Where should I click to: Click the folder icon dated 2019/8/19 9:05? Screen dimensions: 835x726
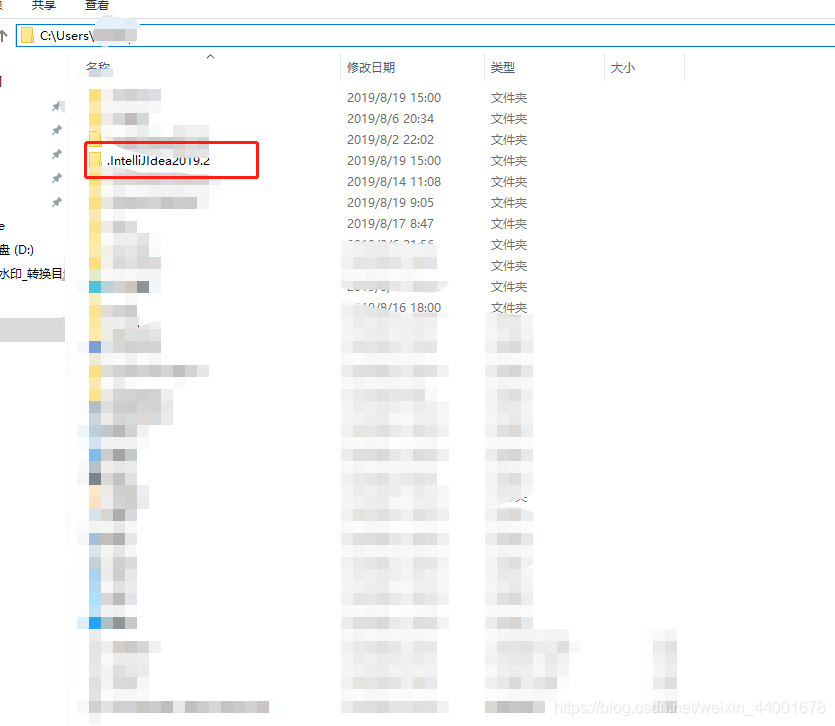click(x=95, y=202)
